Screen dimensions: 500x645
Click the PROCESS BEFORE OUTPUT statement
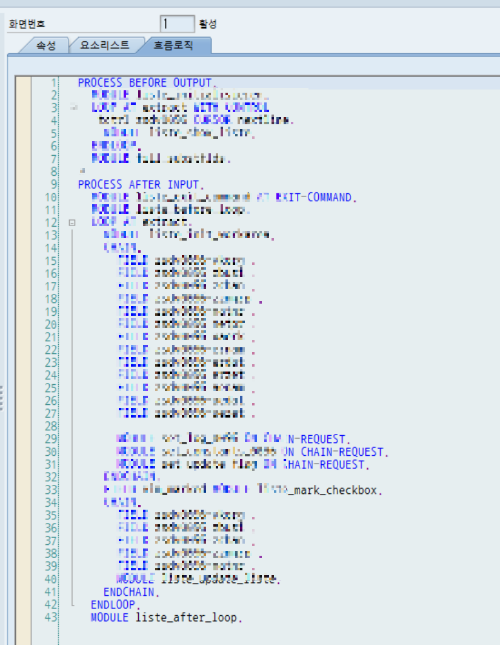point(147,83)
